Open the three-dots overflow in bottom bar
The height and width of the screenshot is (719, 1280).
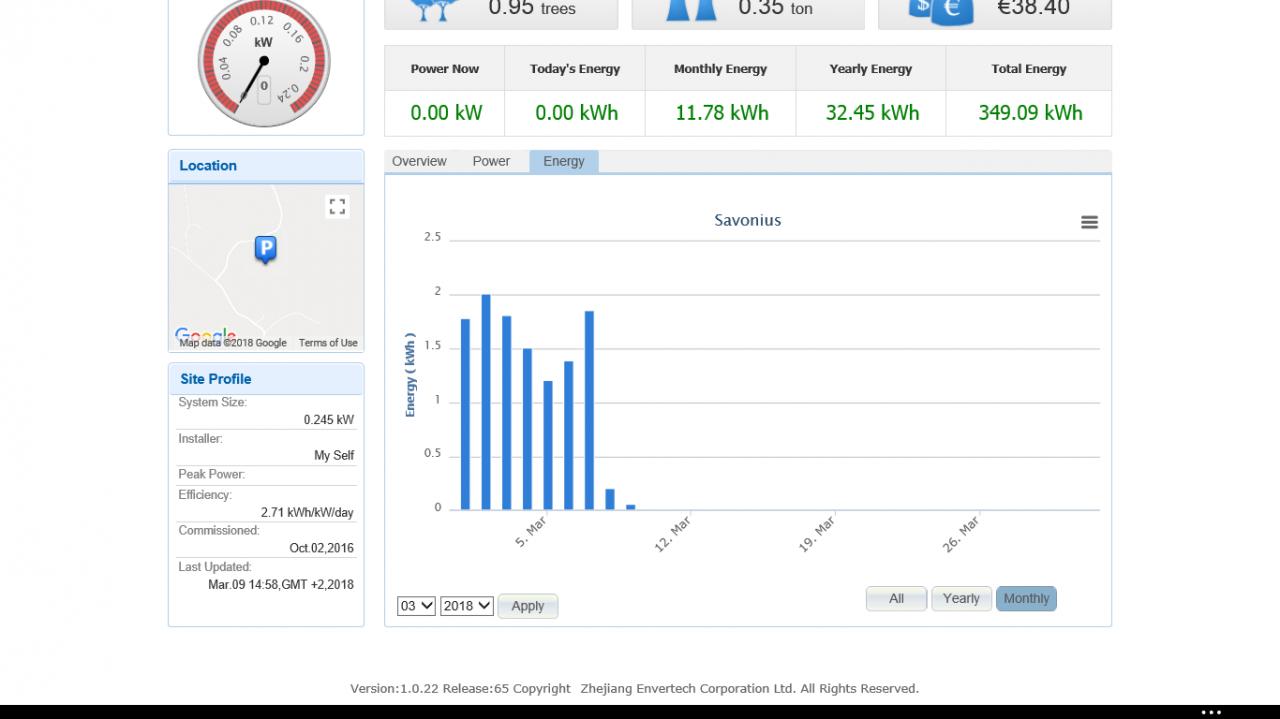coord(1211,712)
